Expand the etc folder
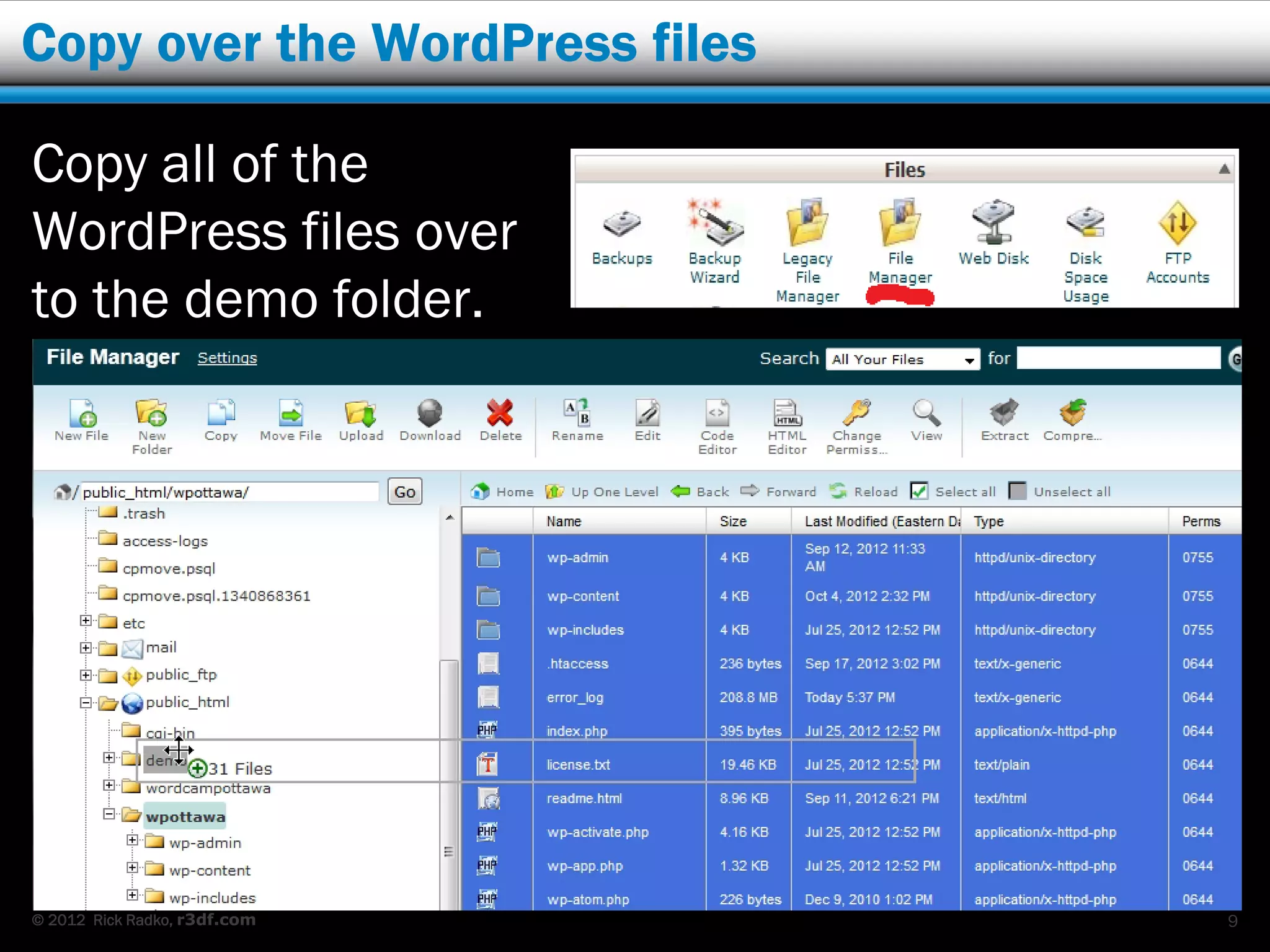 tap(86, 620)
